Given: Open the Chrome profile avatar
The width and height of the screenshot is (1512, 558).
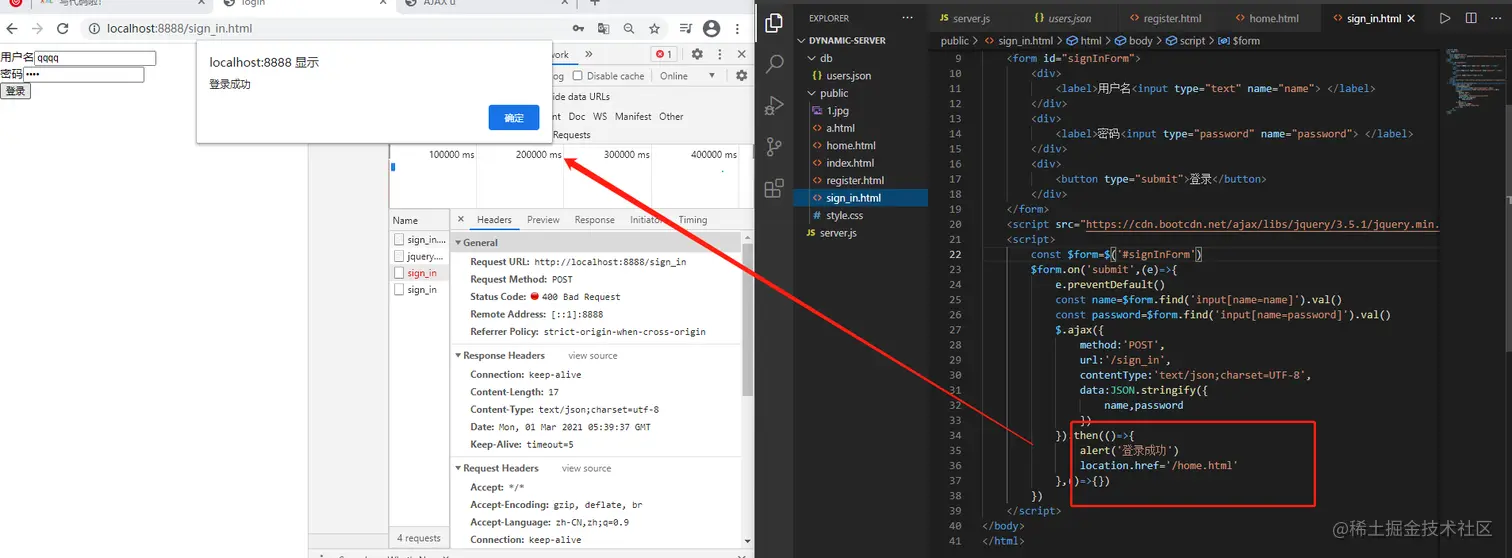Looking at the screenshot, I should click(x=711, y=29).
